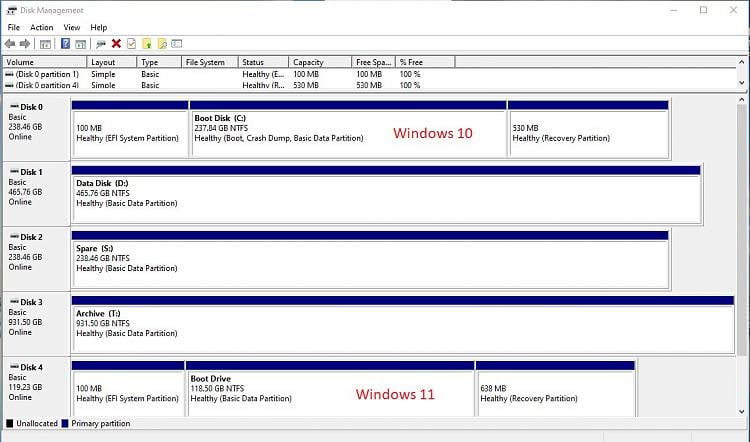750x442 pixels.
Task: Click the Disk 3 931.50 GB label
Action: click(25, 322)
